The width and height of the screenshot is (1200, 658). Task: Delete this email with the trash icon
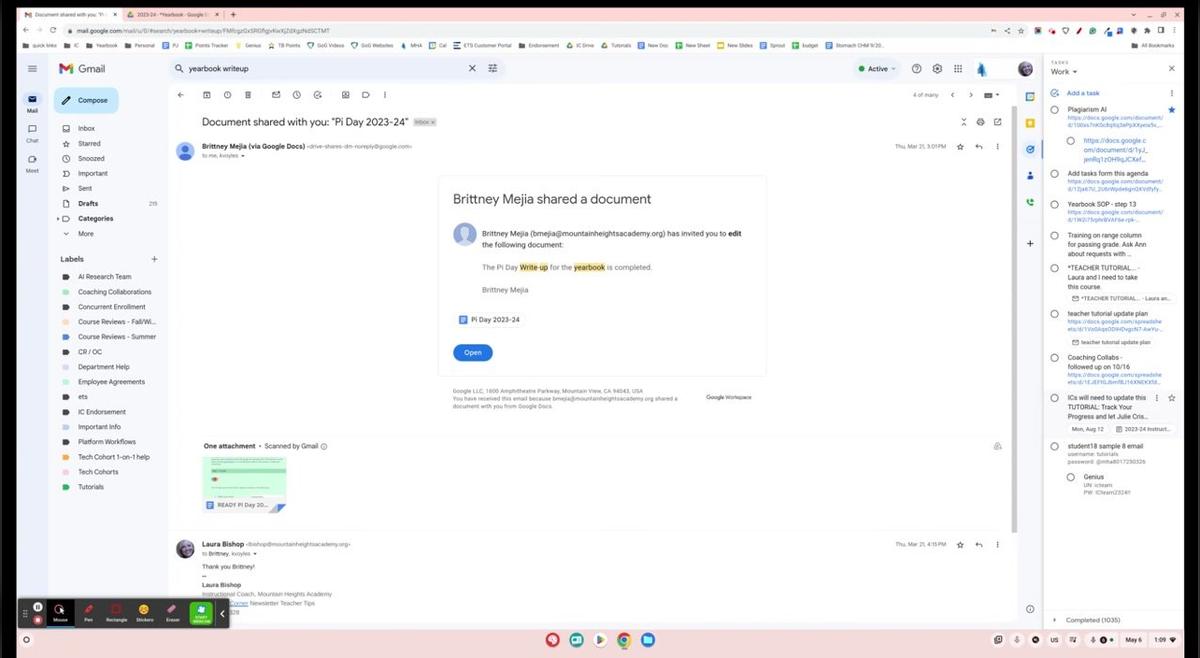(248, 95)
